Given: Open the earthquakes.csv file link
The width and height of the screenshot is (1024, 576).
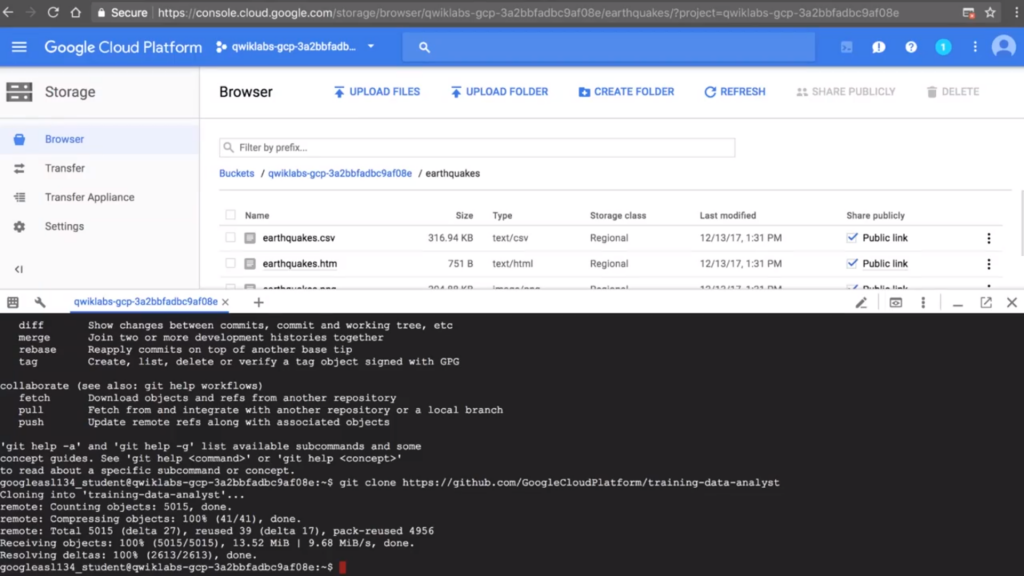Looking at the screenshot, I should [x=298, y=238].
